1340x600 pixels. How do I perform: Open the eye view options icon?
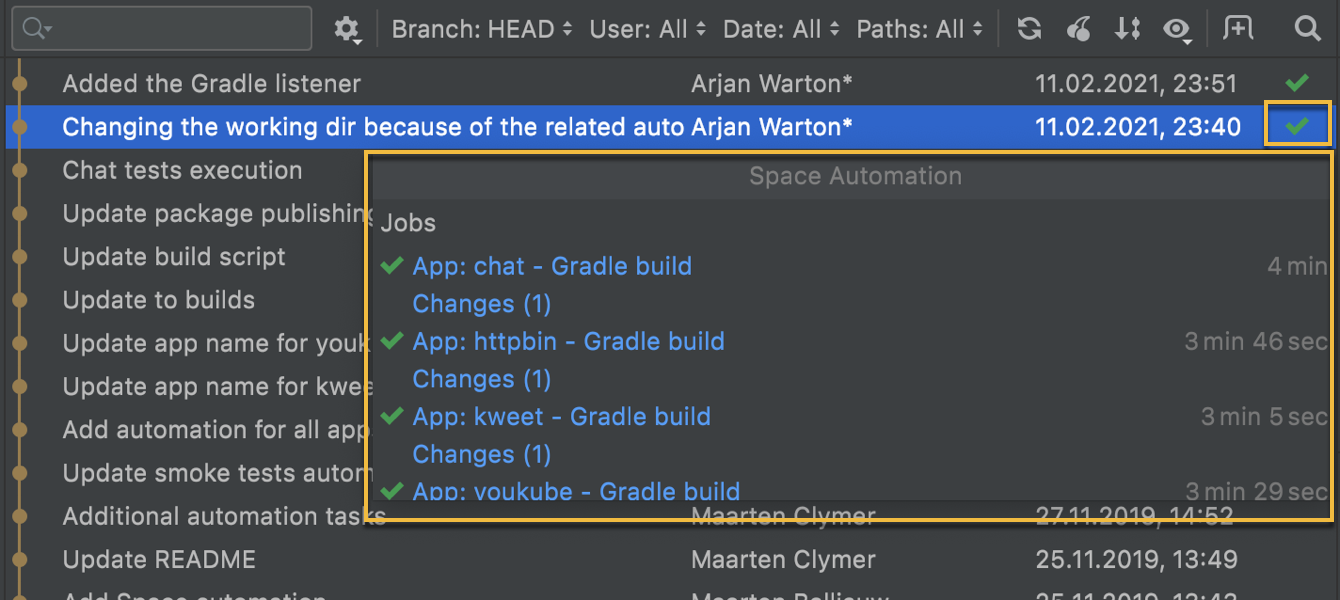pyautogui.click(x=1177, y=30)
